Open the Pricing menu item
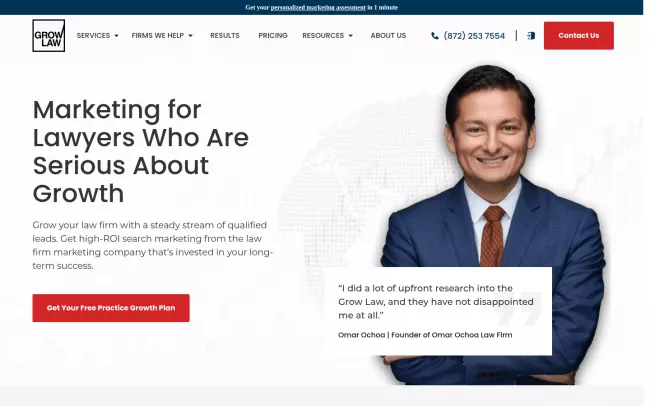Screen dimensions: 650x406 [x=272, y=35]
